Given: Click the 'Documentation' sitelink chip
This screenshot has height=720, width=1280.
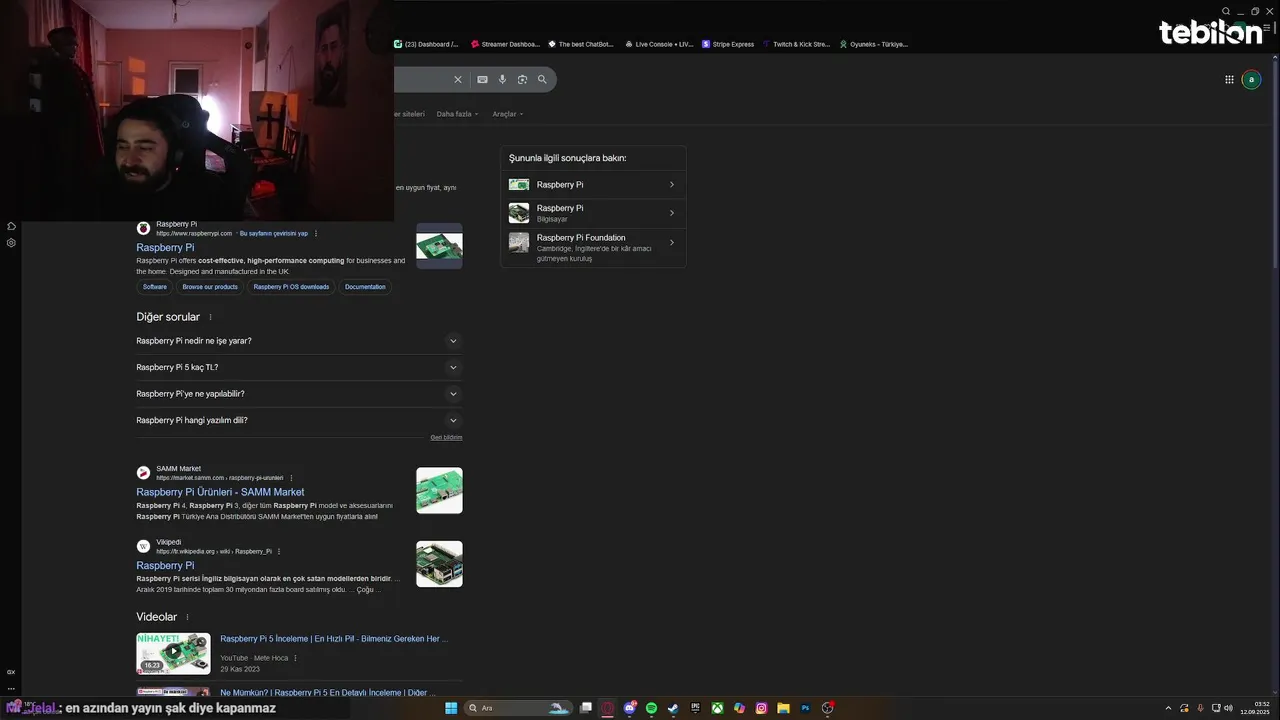Looking at the screenshot, I should click(365, 287).
